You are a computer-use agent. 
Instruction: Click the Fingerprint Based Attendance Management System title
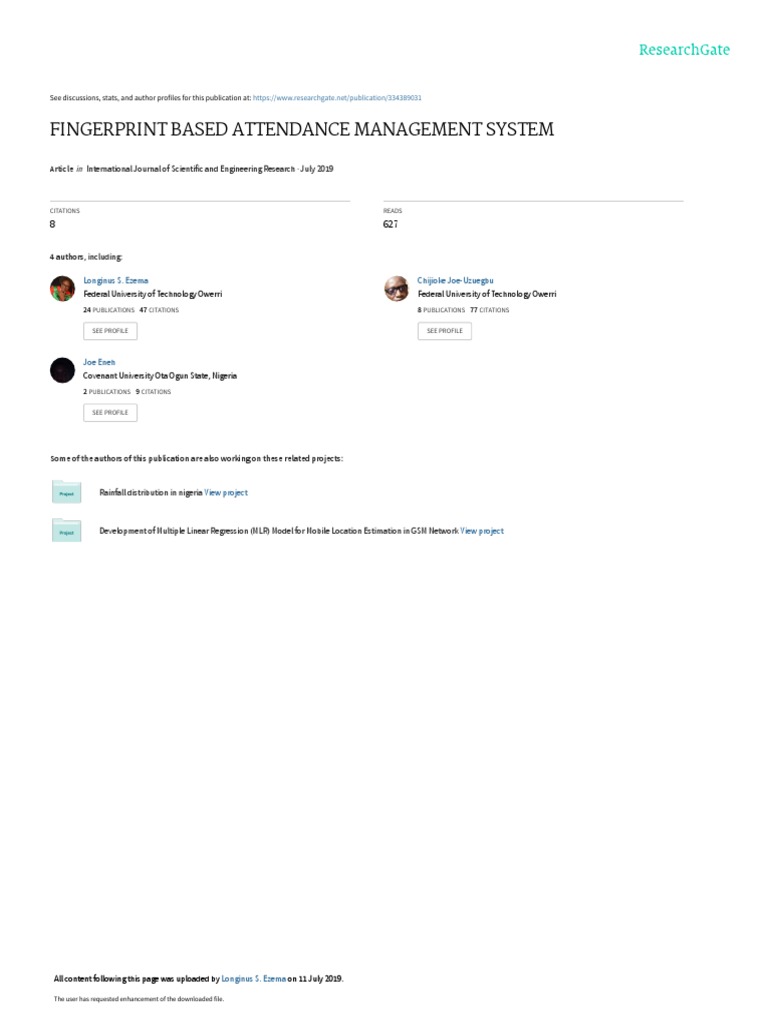tap(302, 129)
